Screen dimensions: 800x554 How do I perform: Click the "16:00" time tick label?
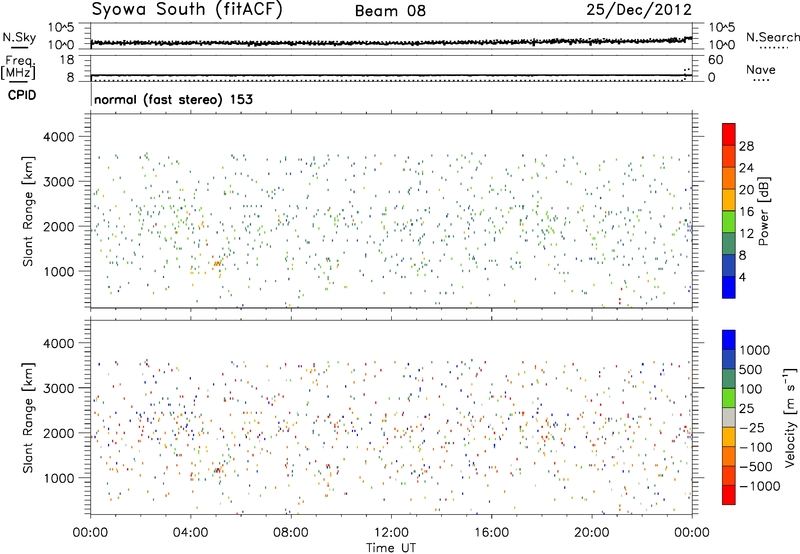pyautogui.click(x=491, y=533)
